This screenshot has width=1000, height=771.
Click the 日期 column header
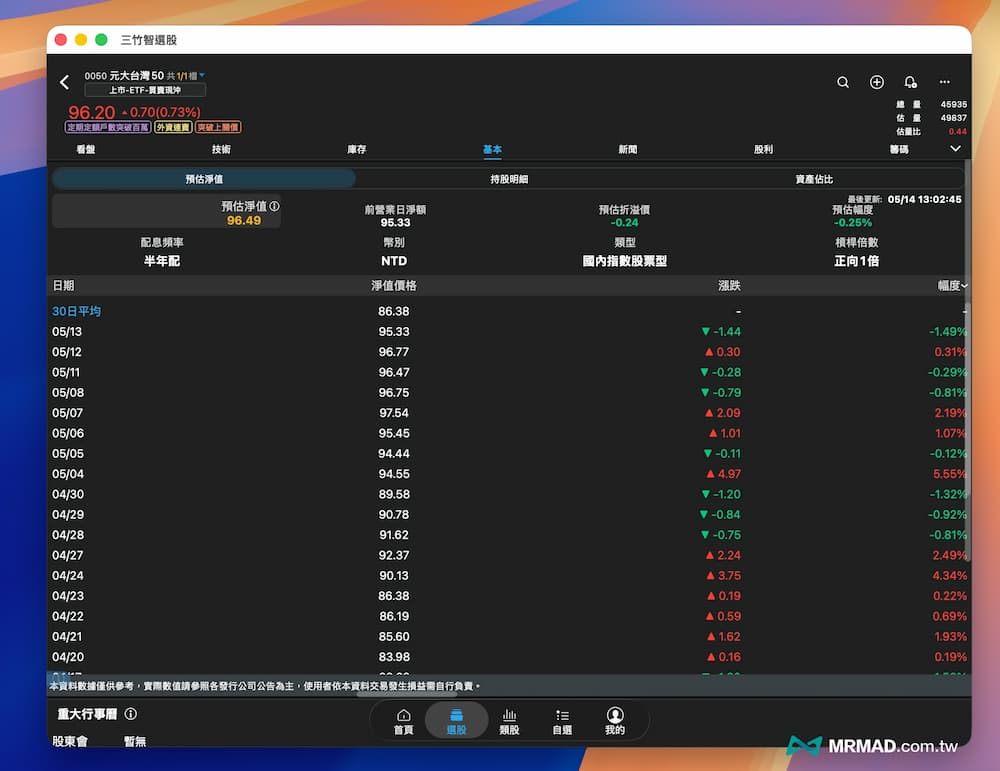(x=63, y=286)
